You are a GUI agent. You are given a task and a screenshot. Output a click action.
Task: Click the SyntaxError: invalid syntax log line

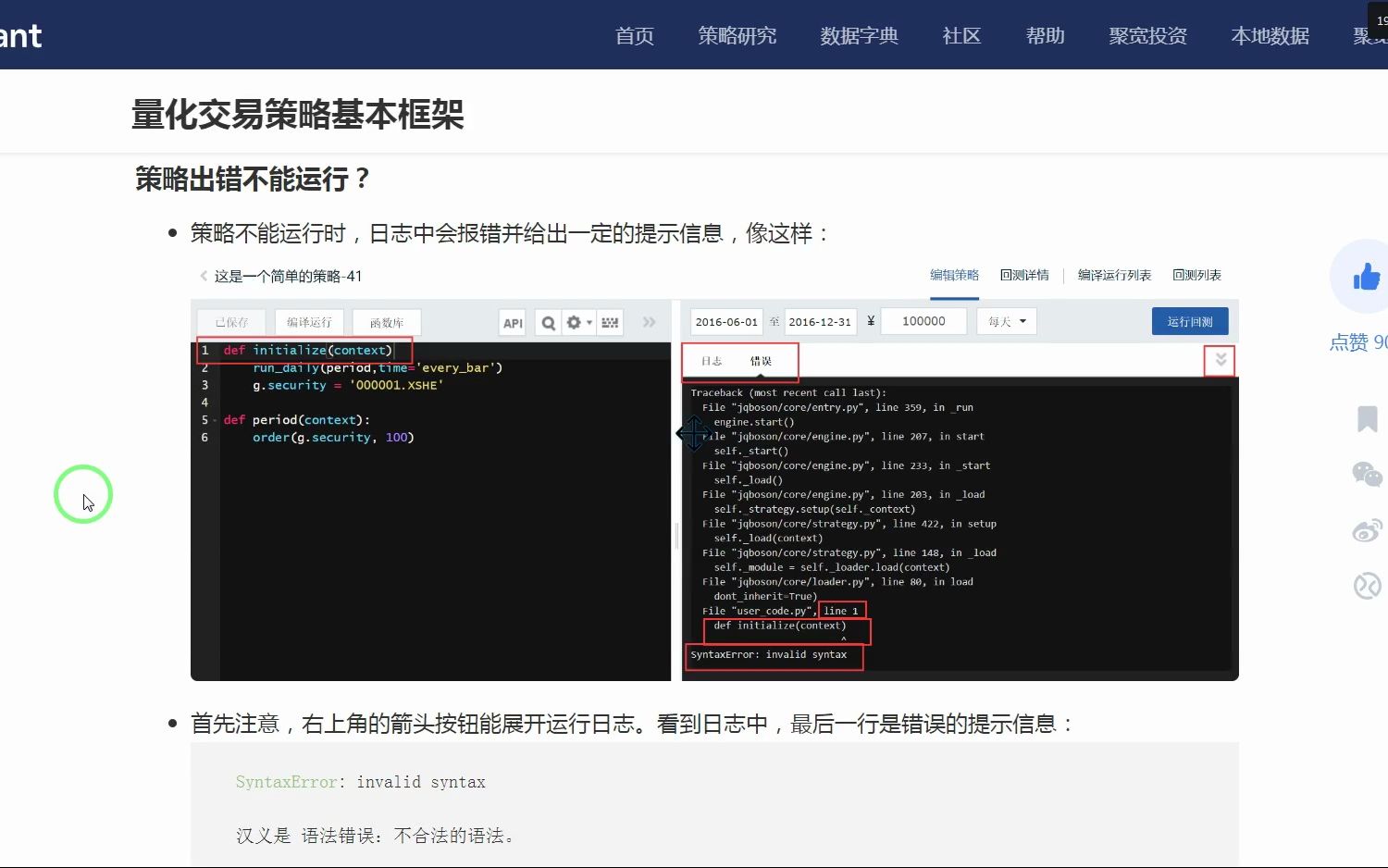[768, 654]
